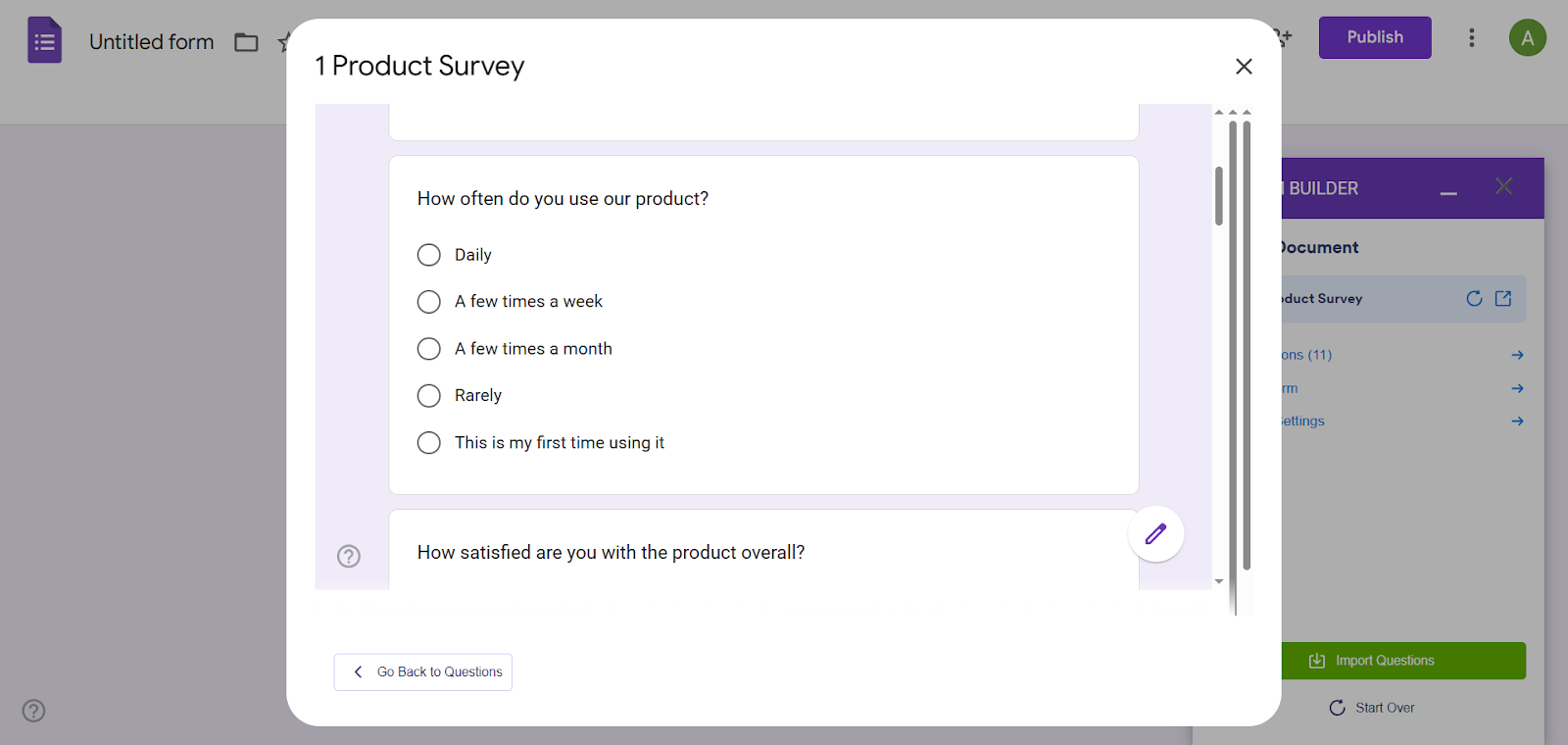Move form to a folder icon
This screenshot has height=745, width=1568.
(245, 42)
